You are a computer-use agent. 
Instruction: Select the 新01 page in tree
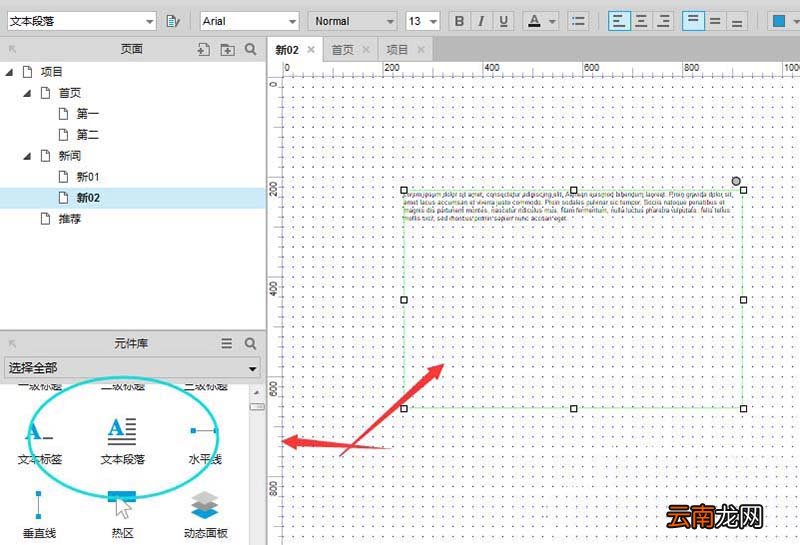click(88, 177)
